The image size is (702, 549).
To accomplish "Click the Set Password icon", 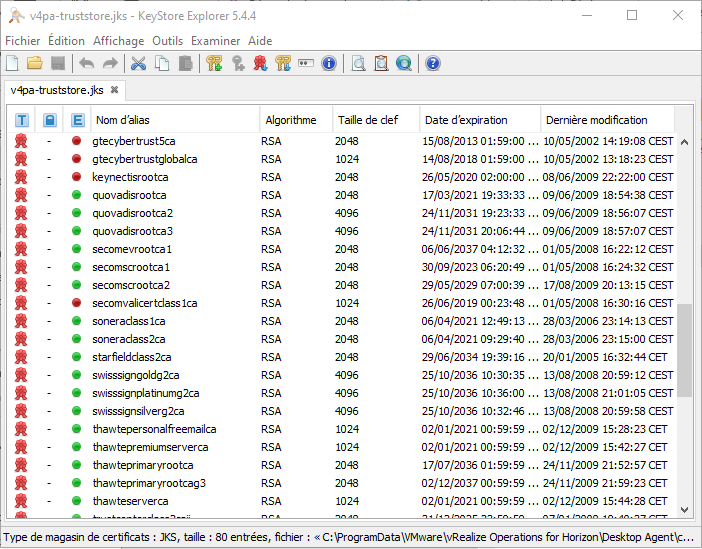I will (x=306, y=64).
